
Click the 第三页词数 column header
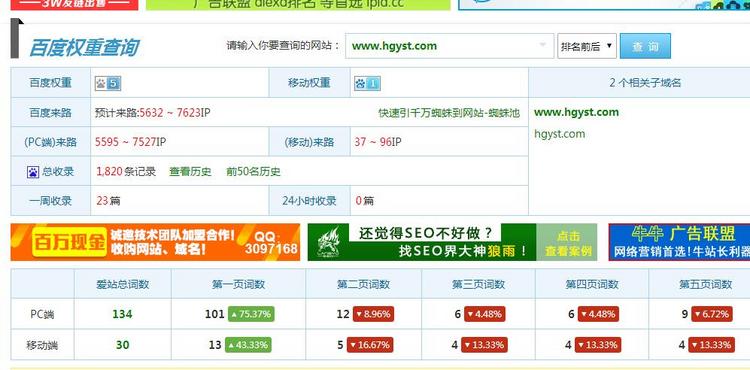[478, 284]
